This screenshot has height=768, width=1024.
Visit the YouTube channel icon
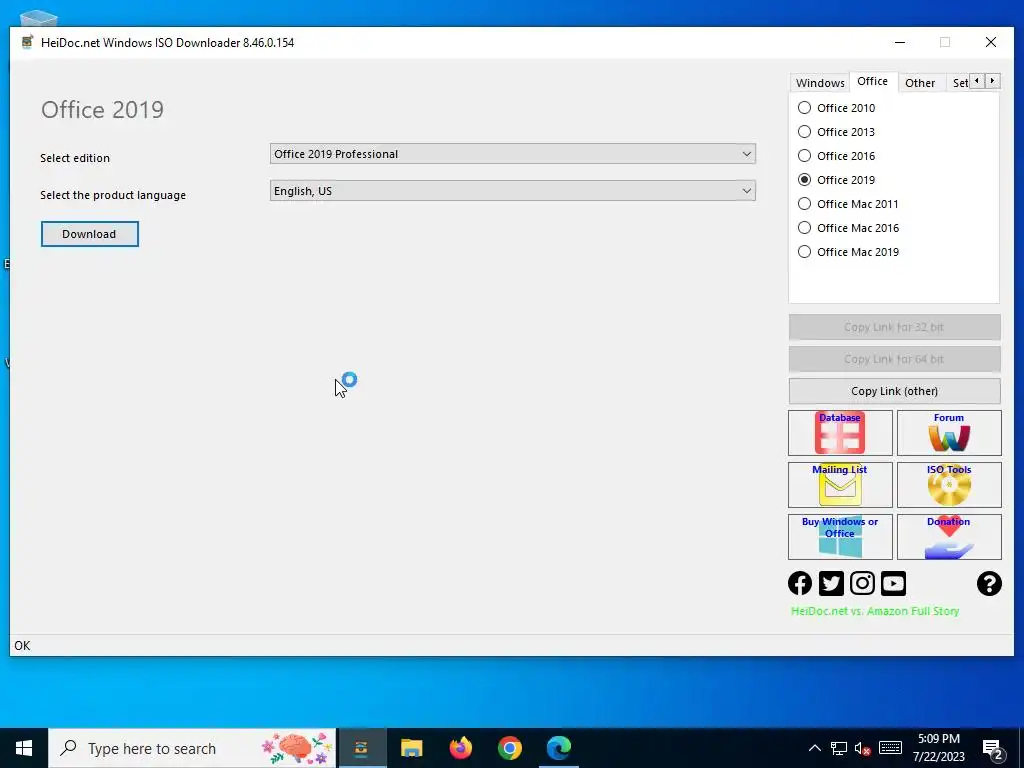893,583
